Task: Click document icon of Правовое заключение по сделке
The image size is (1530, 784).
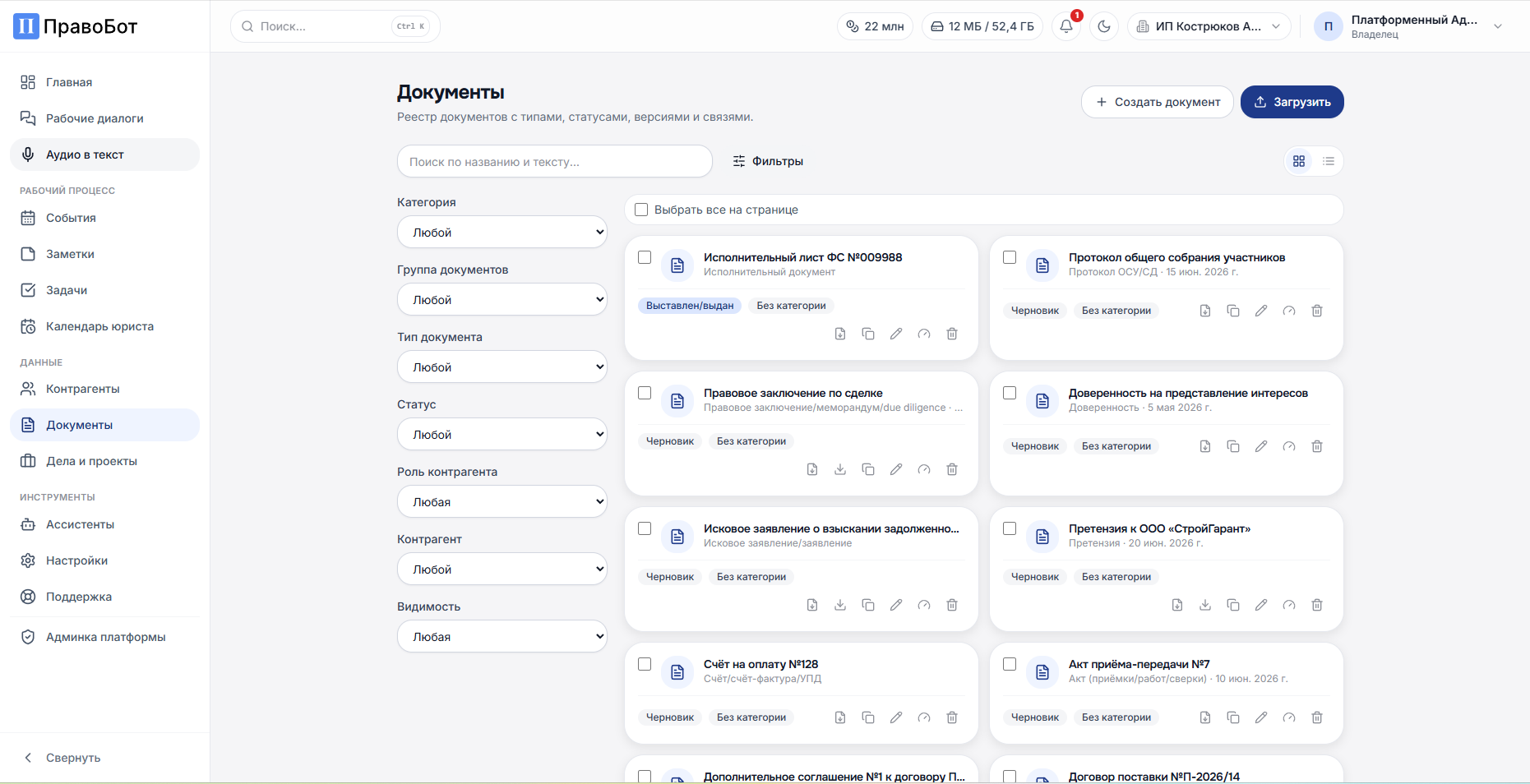Action: [x=677, y=401]
